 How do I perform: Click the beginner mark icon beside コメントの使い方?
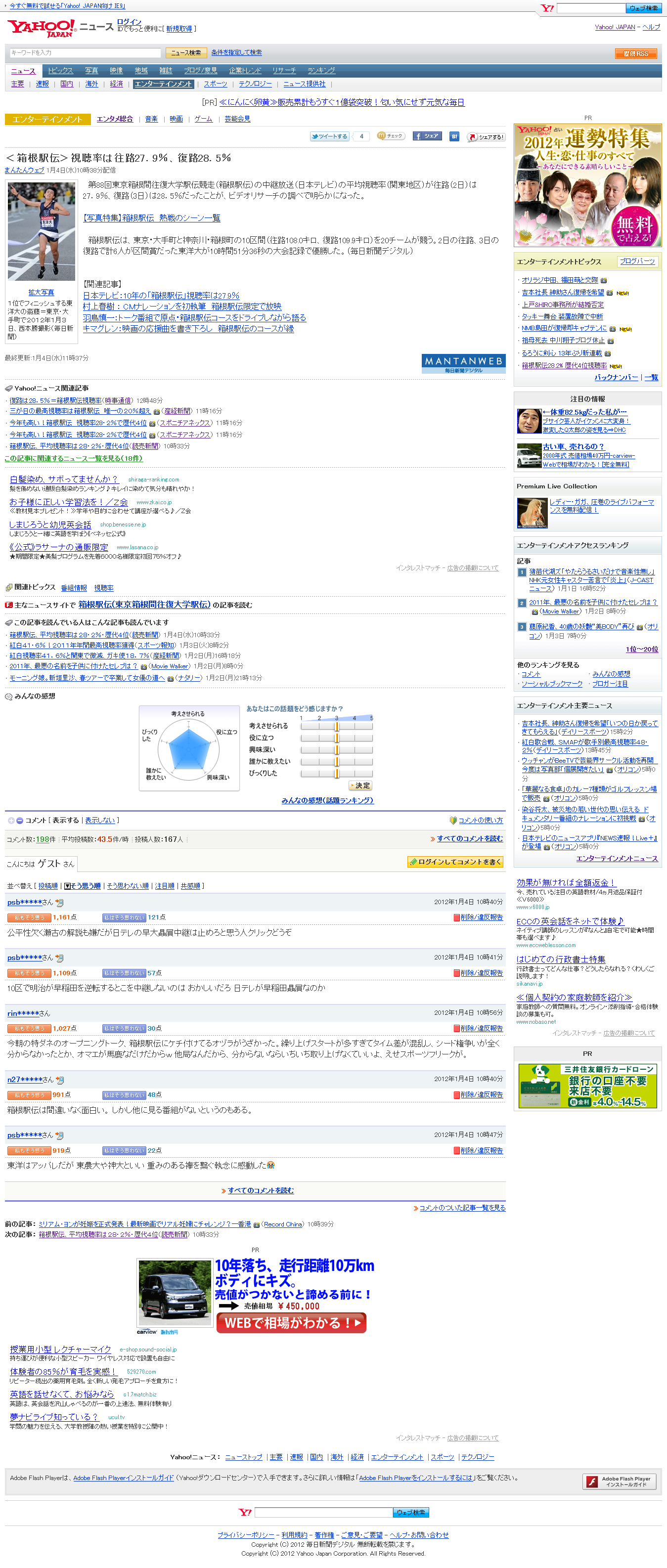tap(453, 821)
